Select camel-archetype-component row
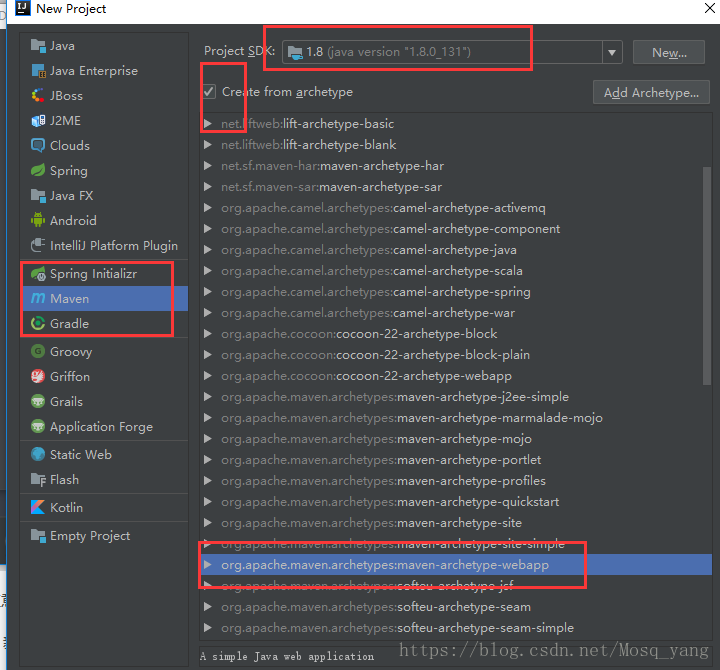 pos(456,229)
